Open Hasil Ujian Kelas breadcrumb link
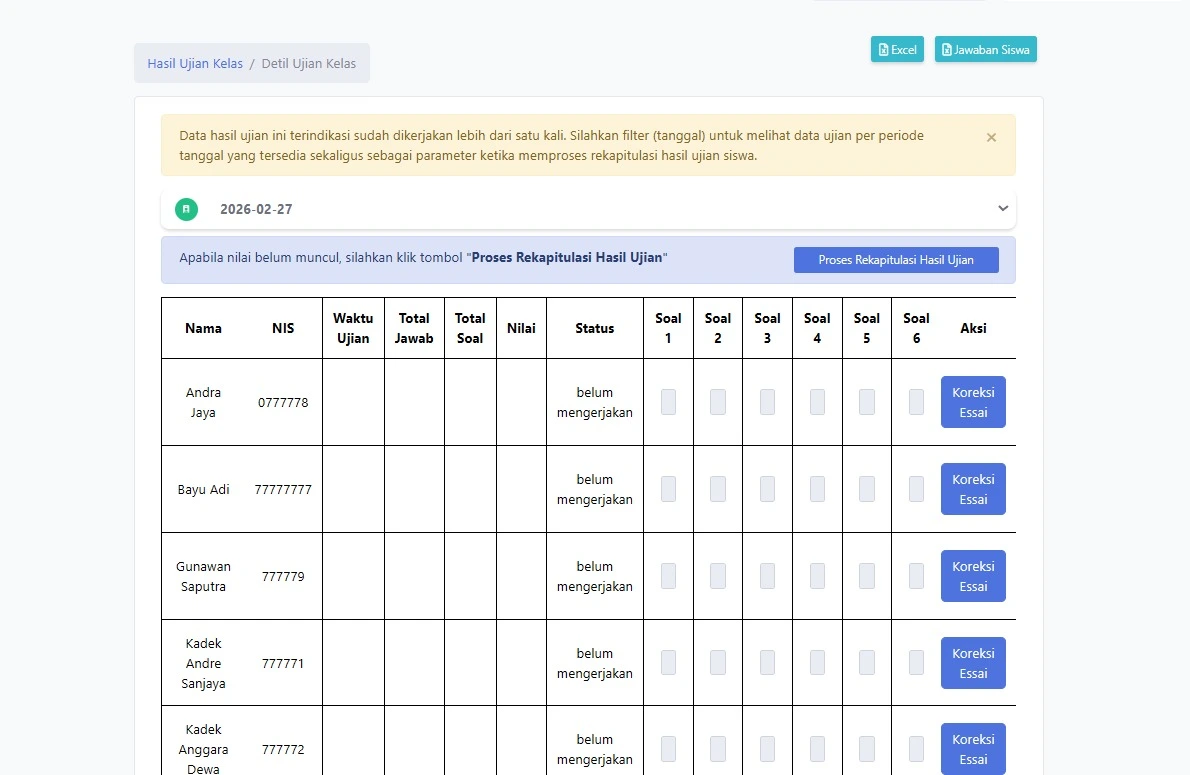 [193, 62]
